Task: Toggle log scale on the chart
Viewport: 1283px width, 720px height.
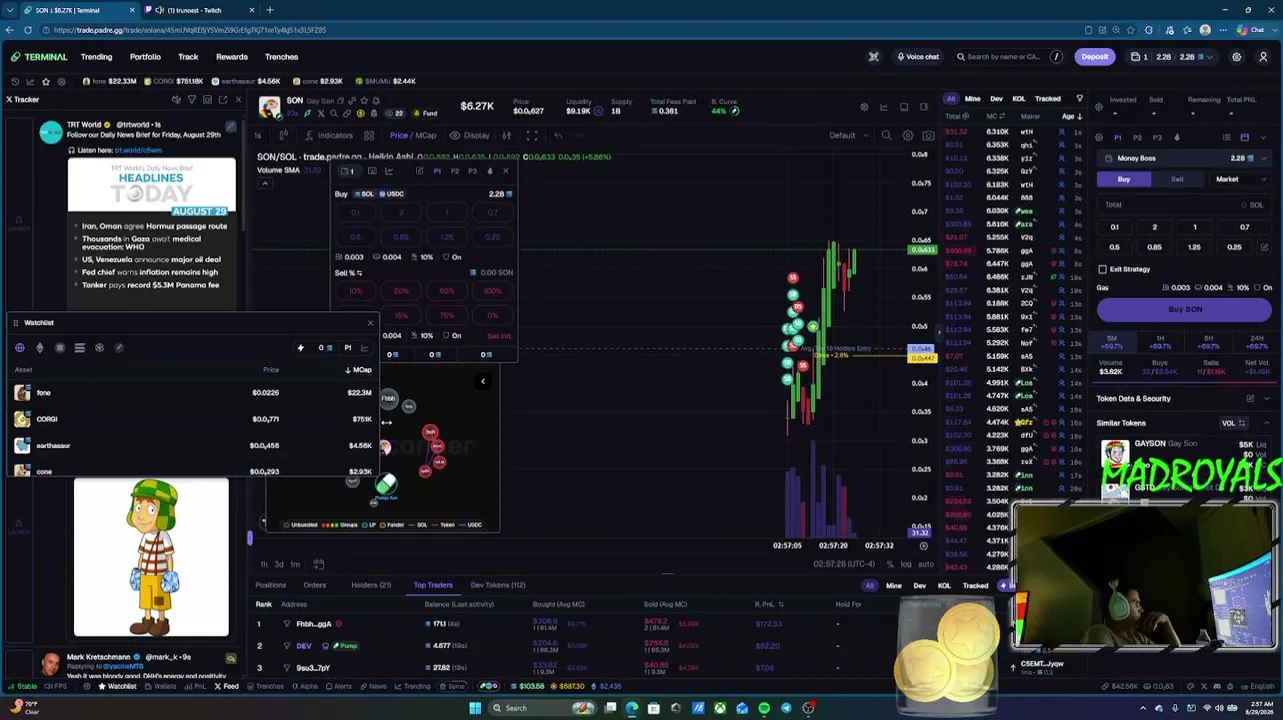Action: tap(906, 564)
